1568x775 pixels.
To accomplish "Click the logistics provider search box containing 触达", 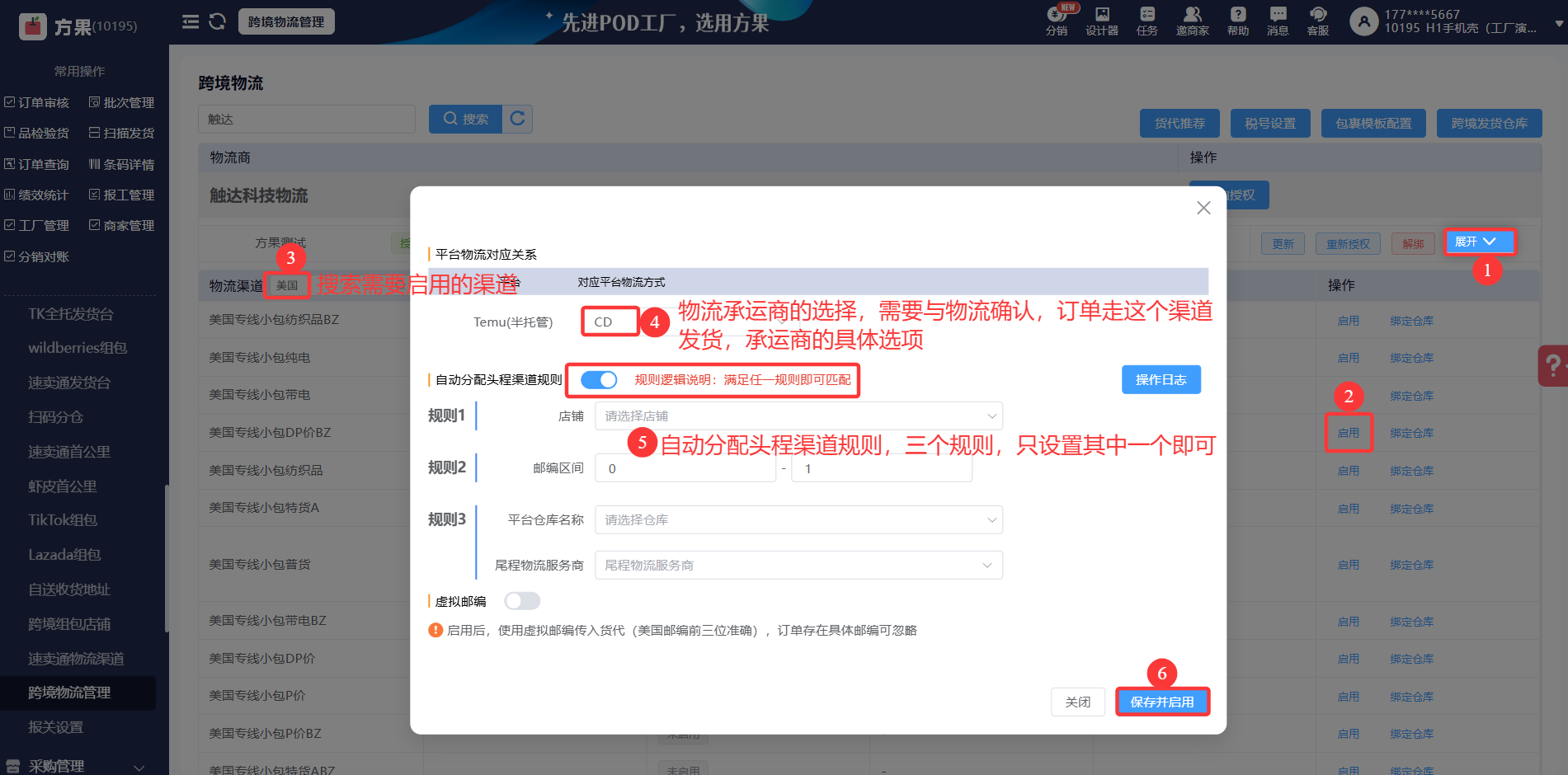I will [307, 119].
